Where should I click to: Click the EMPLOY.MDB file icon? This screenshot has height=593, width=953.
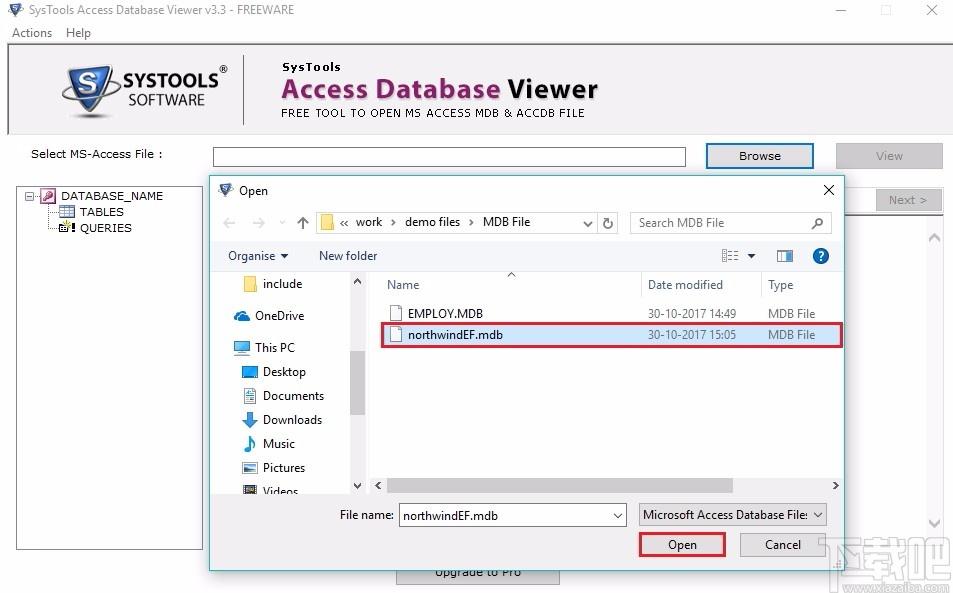click(396, 314)
